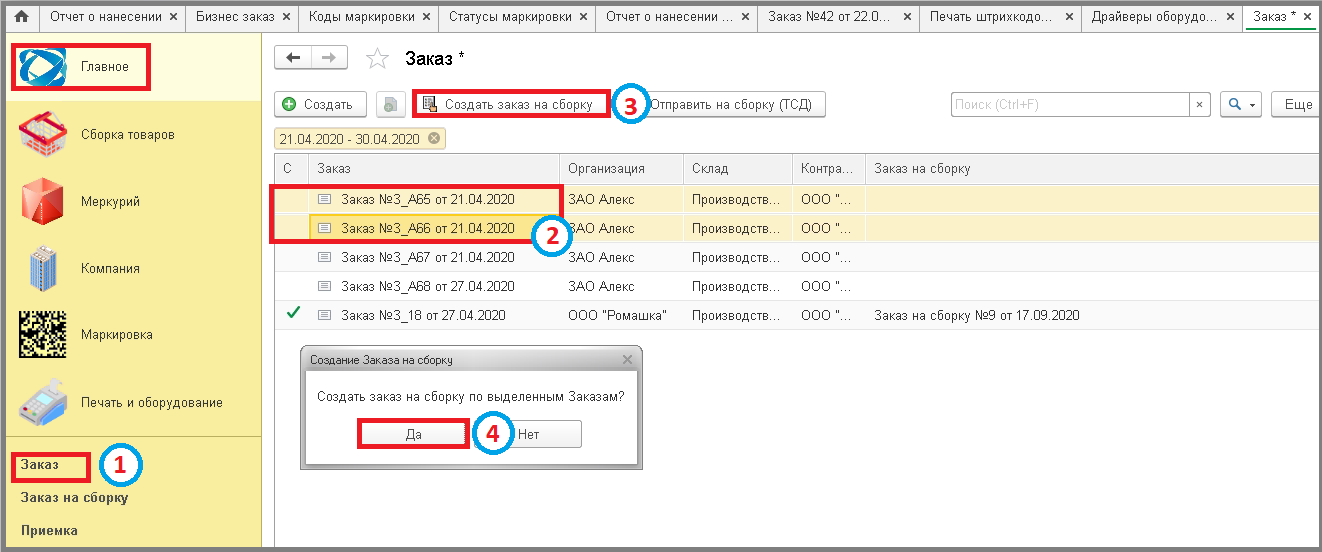Click green checkmark of Заказ №3_18

click(x=292, y=314)
